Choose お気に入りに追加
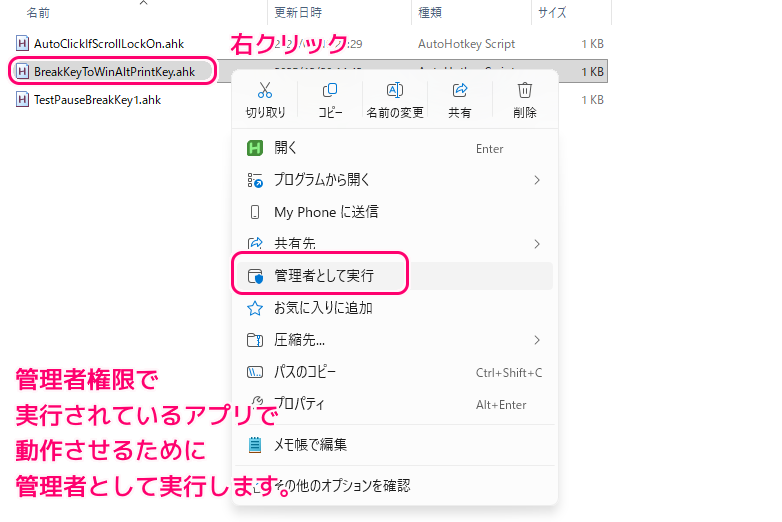 tap(394, 308)
